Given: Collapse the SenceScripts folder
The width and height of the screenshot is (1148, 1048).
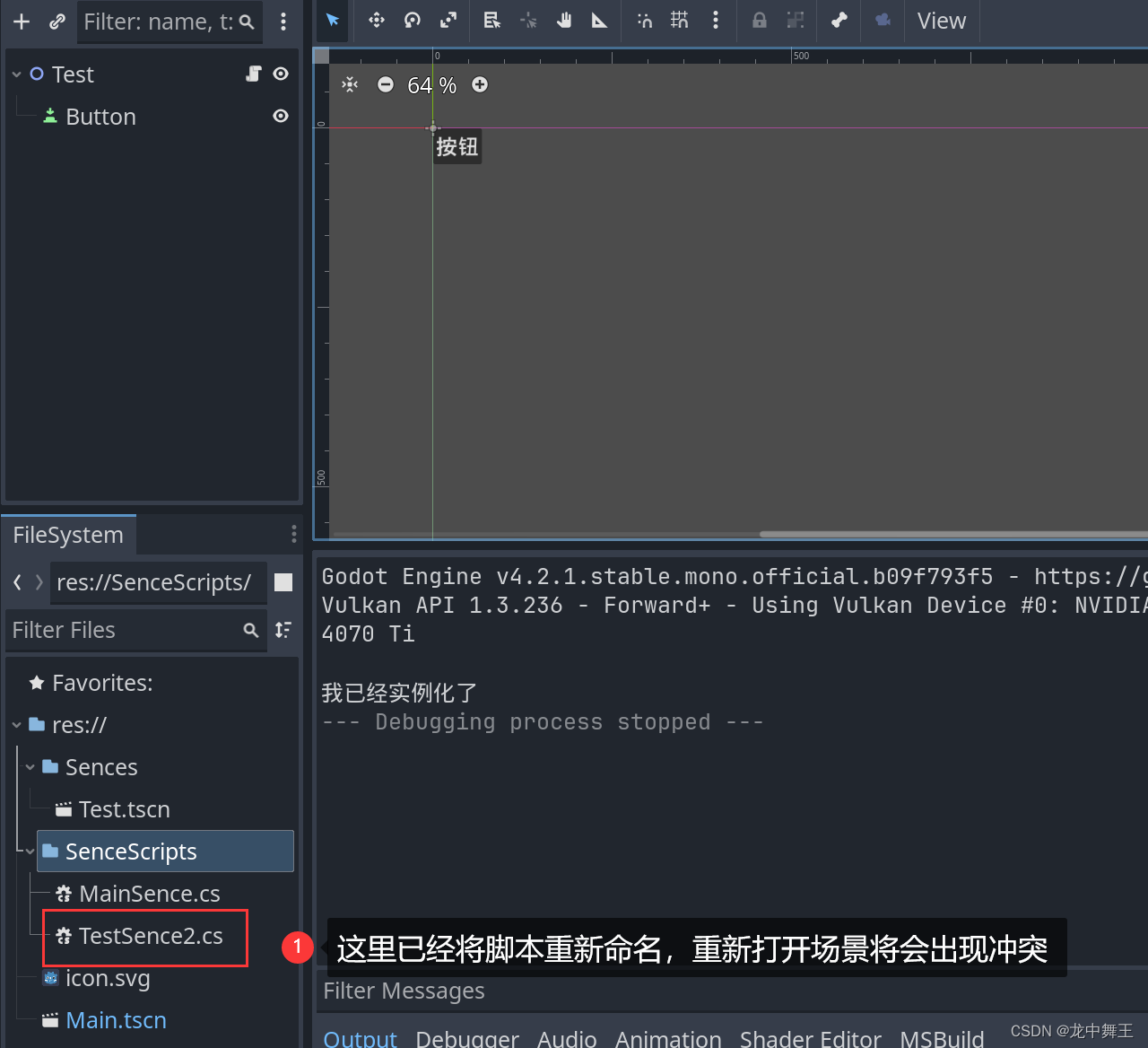Looking at the screenshot, I should pos(30,851).
